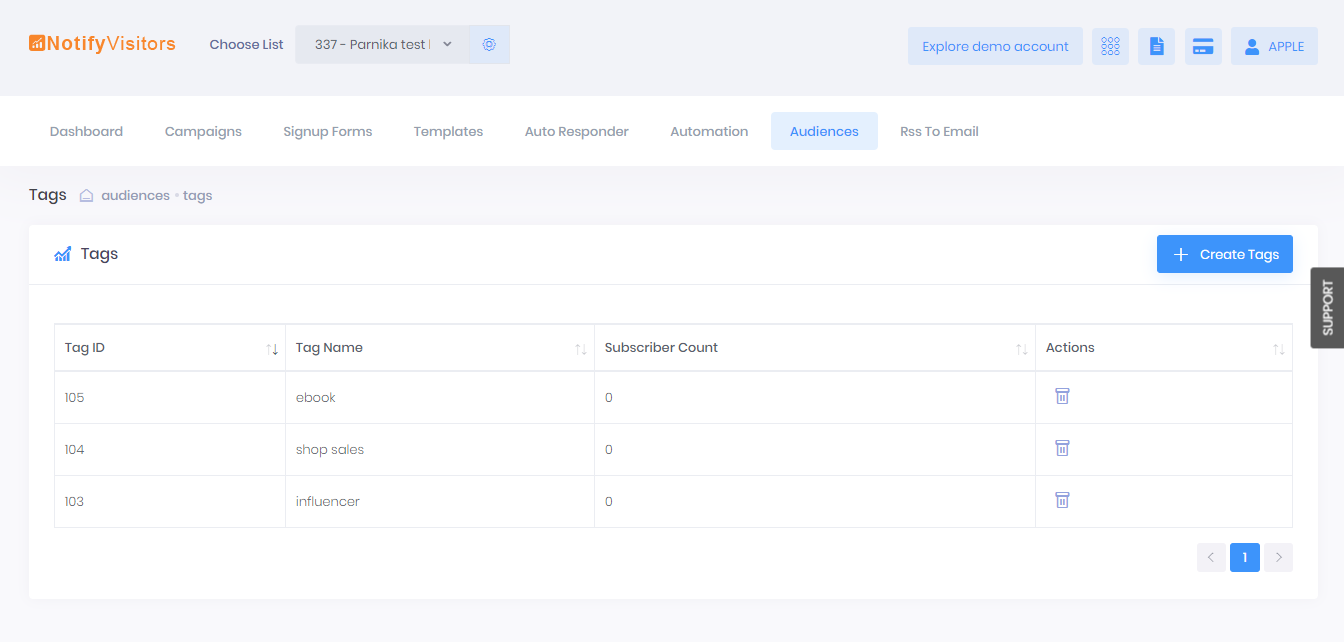Viewport: 1344px width, 642px height.
Task: Go to previous page of tags
Action: point(1211,557)
